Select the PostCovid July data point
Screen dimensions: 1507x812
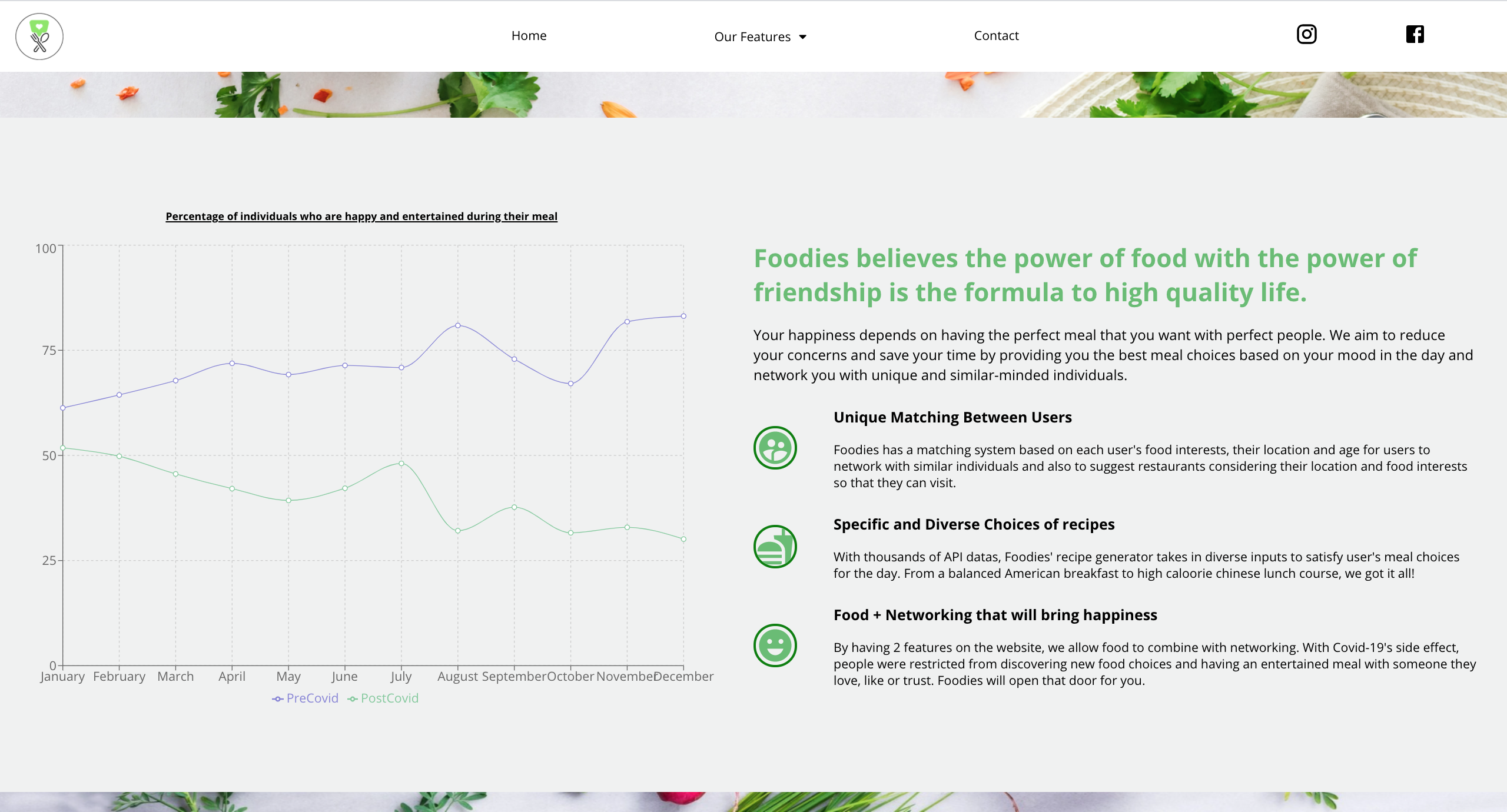tap(401, 464)
